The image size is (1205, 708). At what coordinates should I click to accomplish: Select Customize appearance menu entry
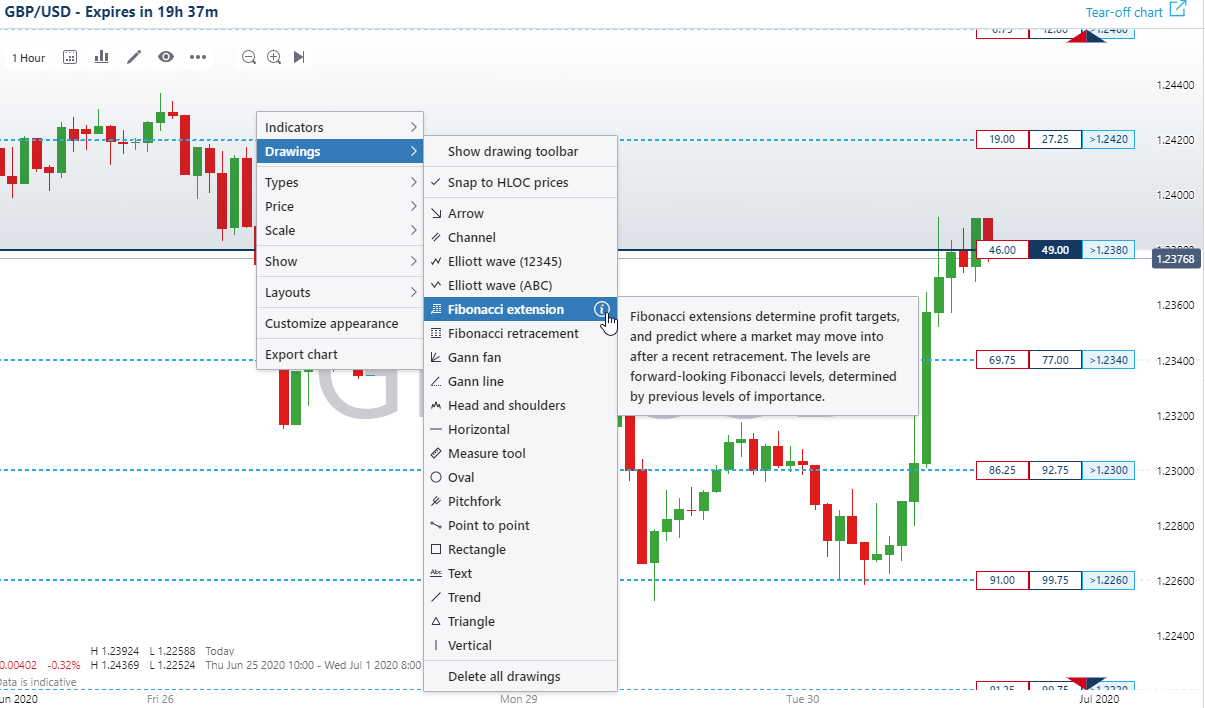tap(340, 323)
